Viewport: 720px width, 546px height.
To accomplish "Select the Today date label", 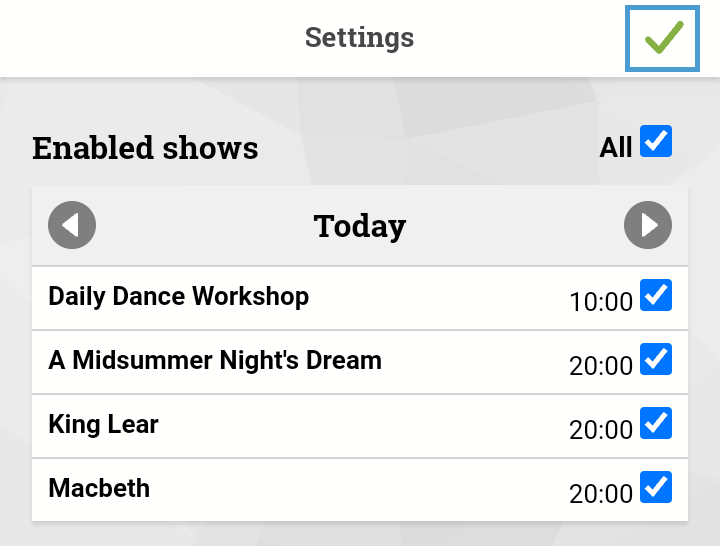I will [x=360, y=226].
